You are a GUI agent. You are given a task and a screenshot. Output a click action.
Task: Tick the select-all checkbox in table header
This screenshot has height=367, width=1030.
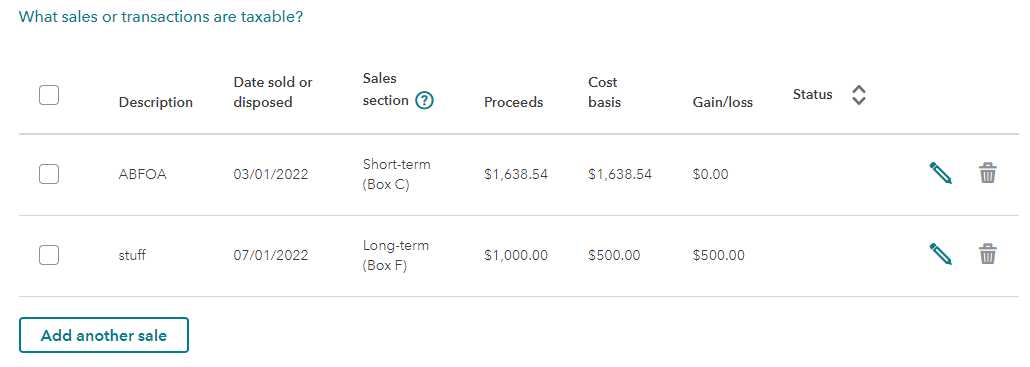point(49,95)
